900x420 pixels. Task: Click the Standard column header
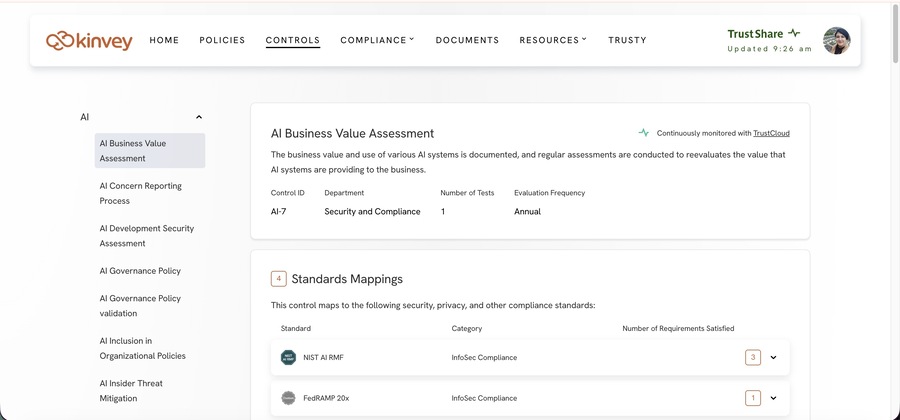(296, 329)
